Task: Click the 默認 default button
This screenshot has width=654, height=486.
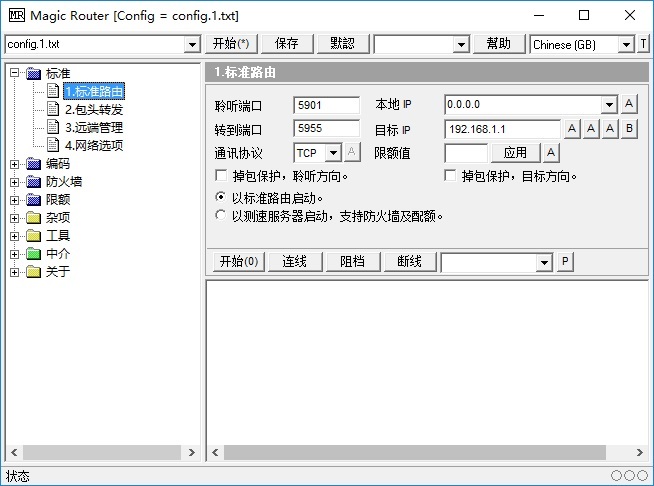Action: [343, 44]
